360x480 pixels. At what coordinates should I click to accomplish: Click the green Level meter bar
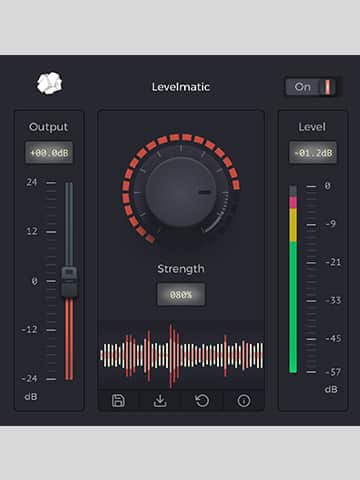[x=293, y=307]
